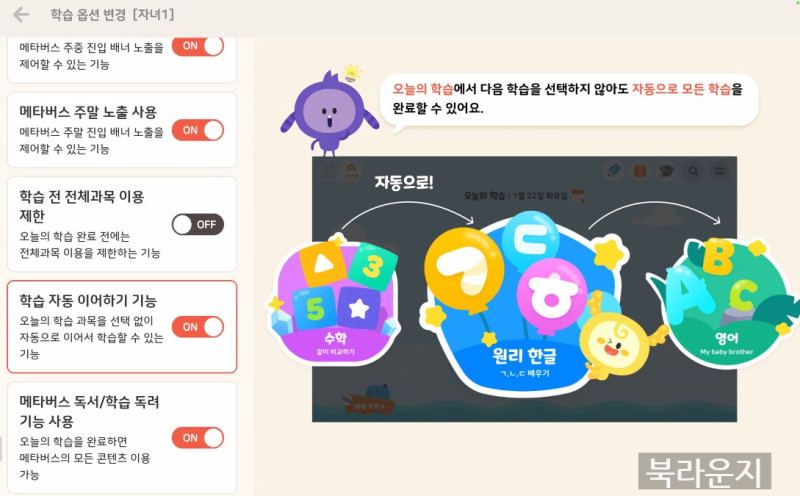Open the hamburger menu icon in the preview
Viewport: 800px width, 496px height.
tap(720, 171)
